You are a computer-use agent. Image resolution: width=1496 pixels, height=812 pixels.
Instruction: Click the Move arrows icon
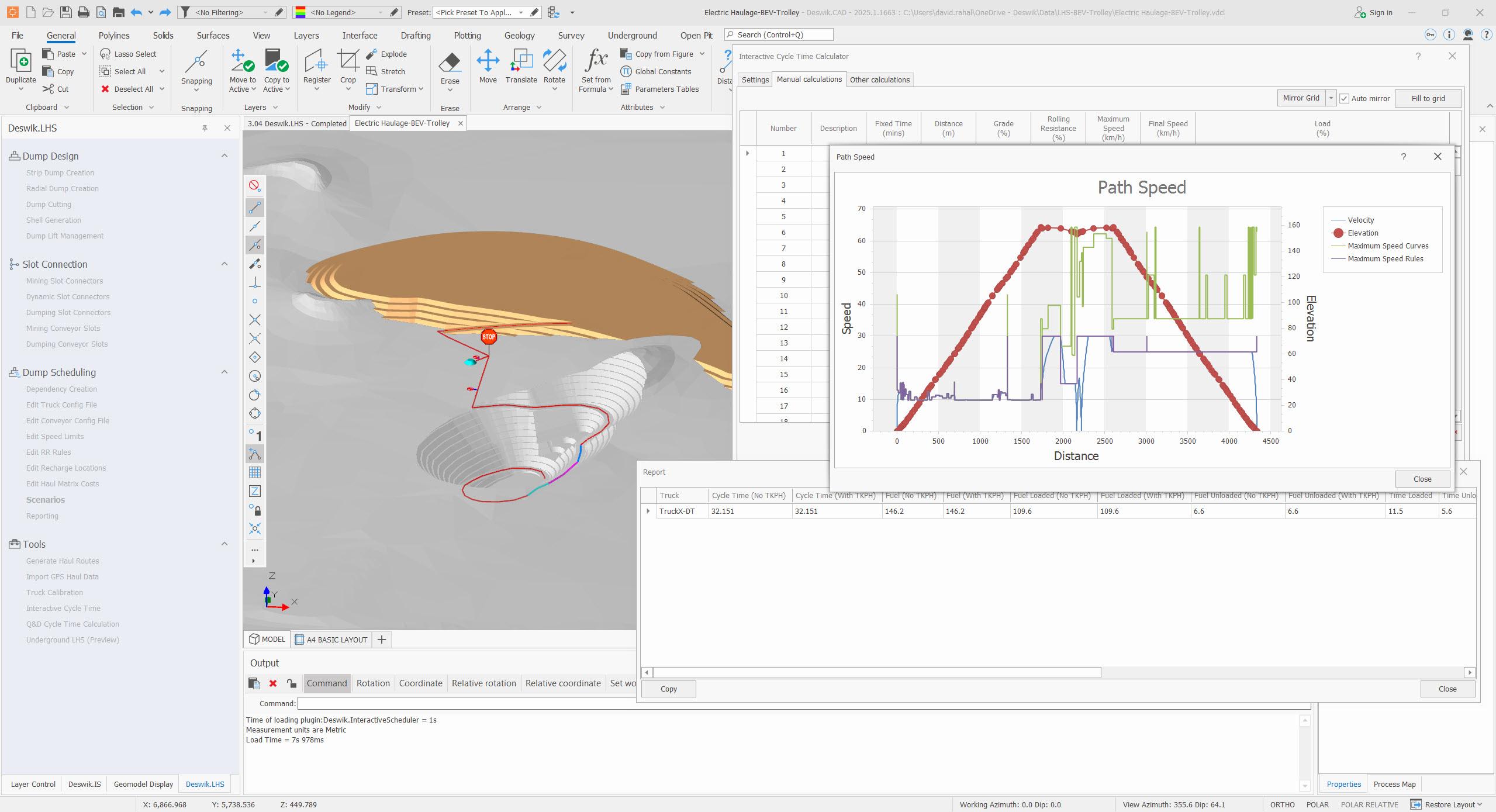click(x=488, y=61)
